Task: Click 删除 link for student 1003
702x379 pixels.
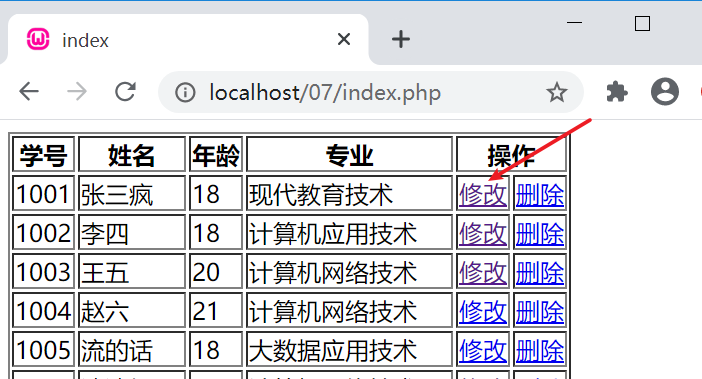Action: [539, 273]
